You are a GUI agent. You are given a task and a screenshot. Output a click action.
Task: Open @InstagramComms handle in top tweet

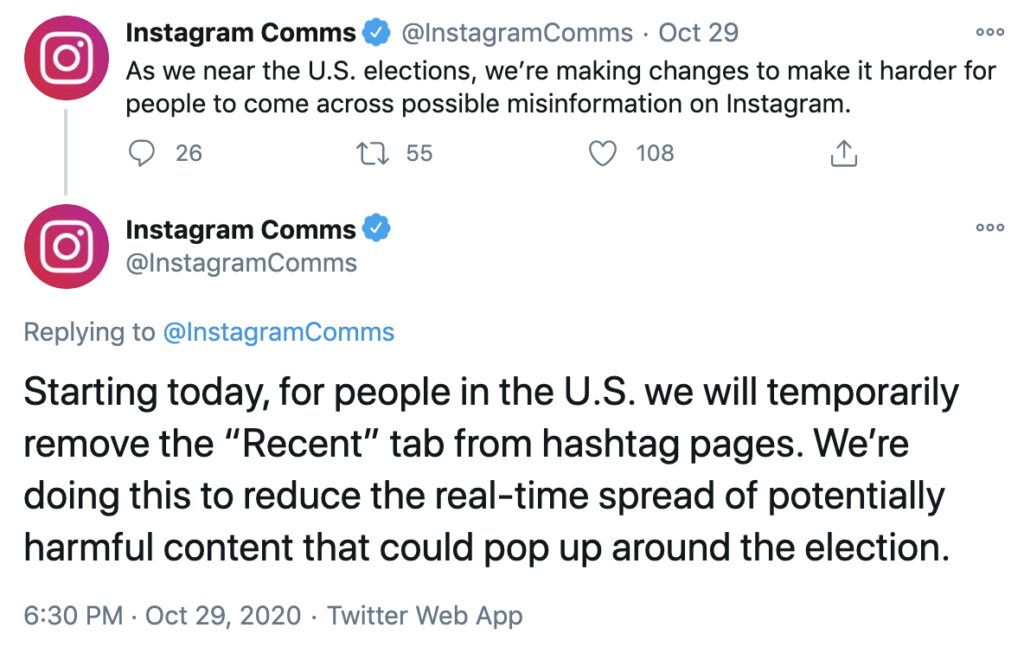517,33
